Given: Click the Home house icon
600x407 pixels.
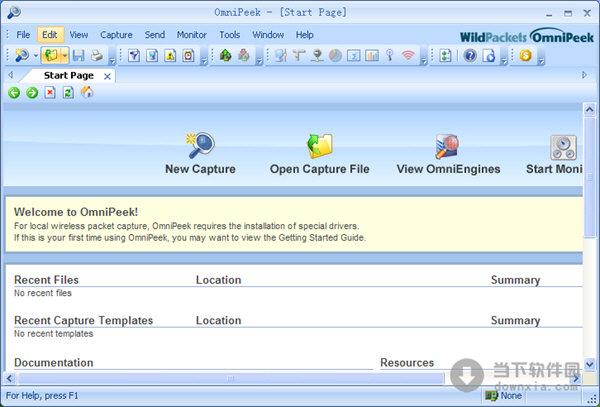Looking at the screenshot, I should coord(87,92).
